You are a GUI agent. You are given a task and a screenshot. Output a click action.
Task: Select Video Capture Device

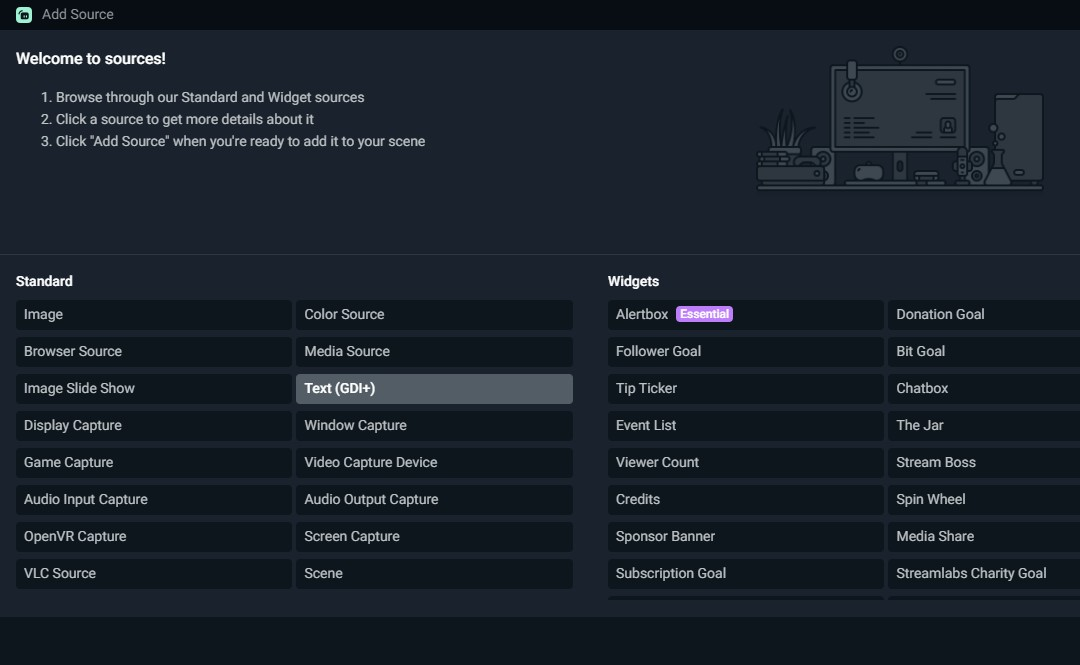click(433, 462)
